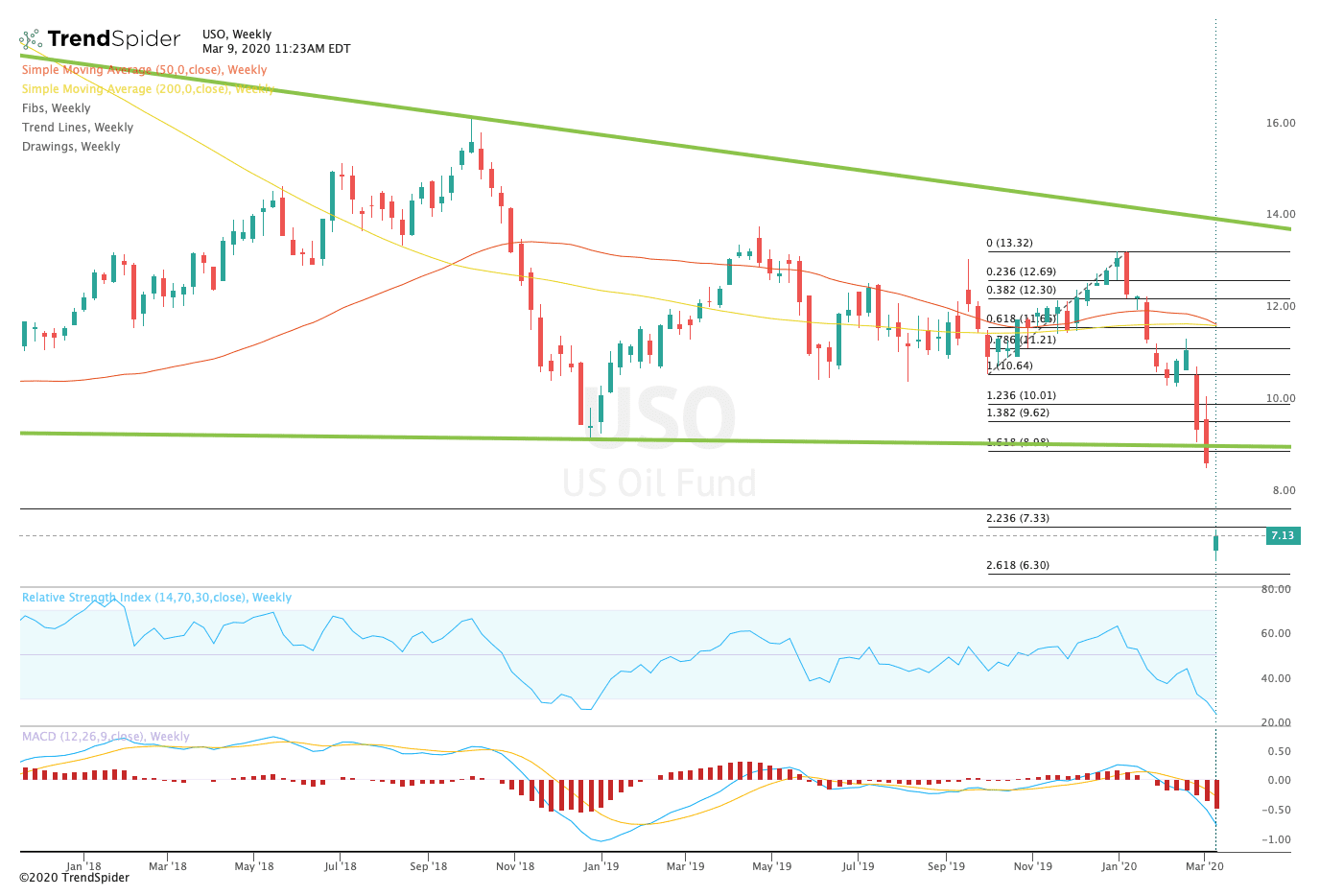Click the ©2020 TrendSpider copyright text

tap(74, 878)
